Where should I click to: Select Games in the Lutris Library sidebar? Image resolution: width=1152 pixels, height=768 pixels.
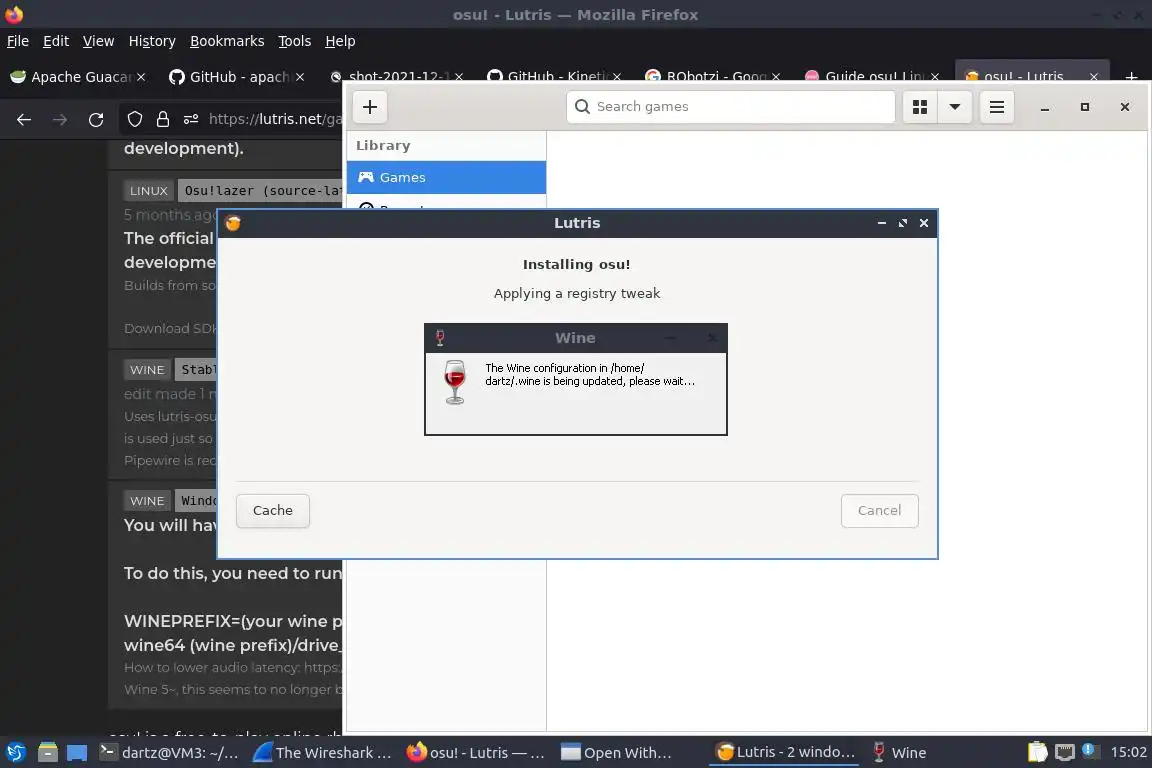(x=446, y=177)
